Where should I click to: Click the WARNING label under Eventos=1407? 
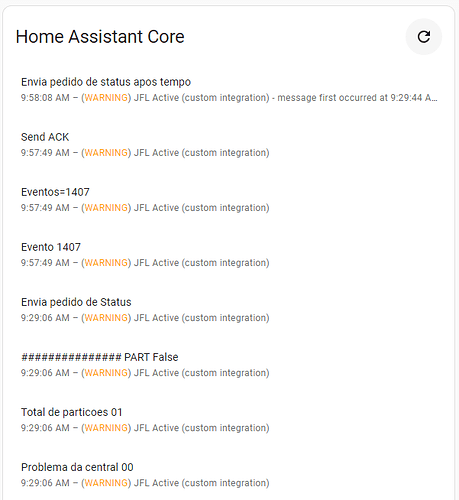(106, 208)
